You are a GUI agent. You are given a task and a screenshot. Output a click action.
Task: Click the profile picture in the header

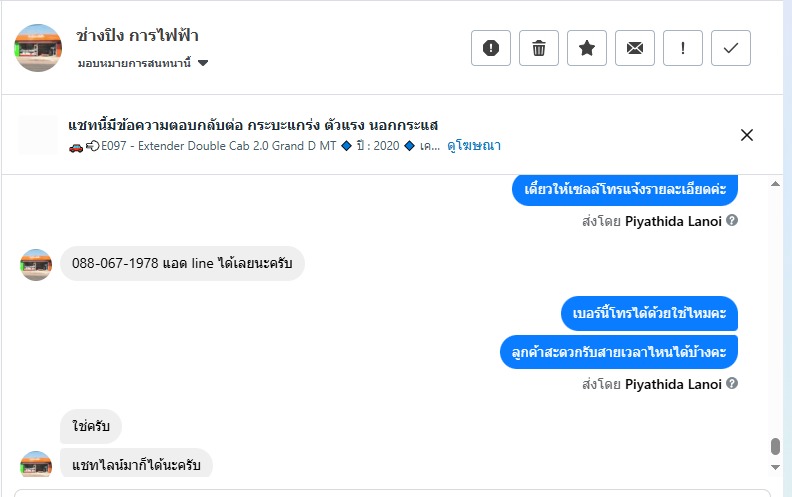click(x=39, y=48)
